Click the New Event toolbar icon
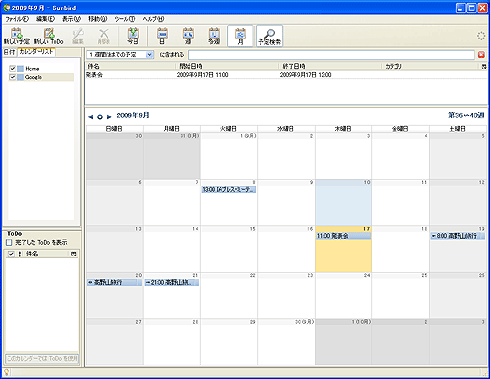 coord(17,33)
